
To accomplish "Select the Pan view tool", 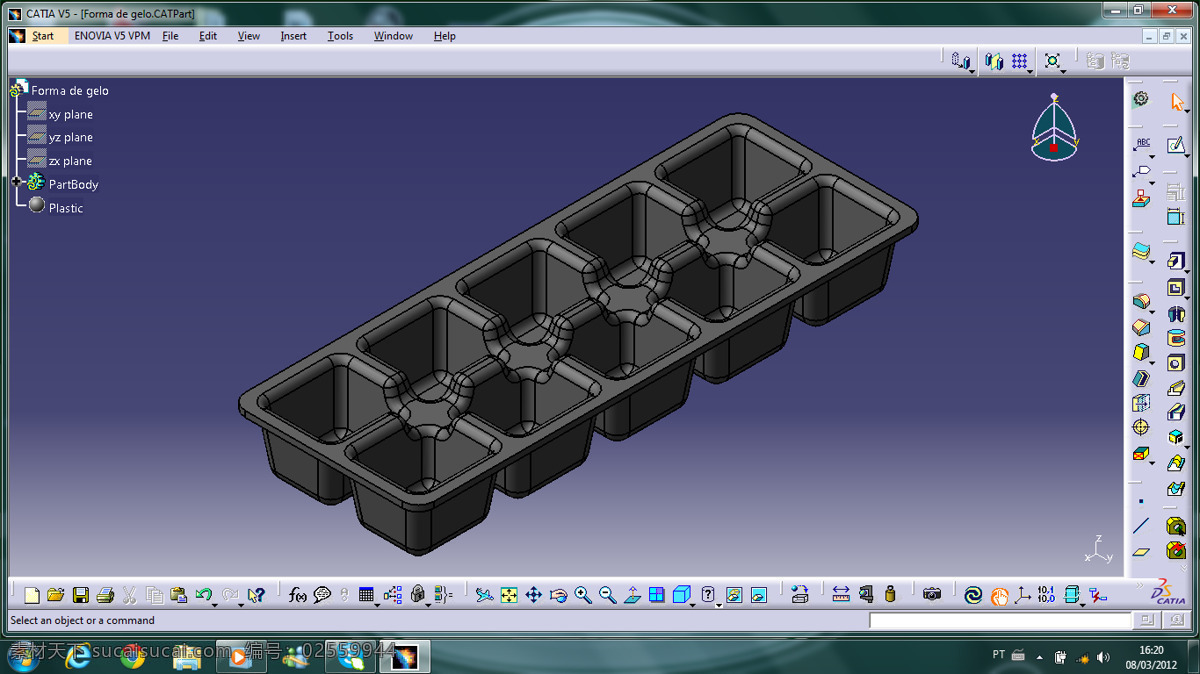I will click(533, 595).
